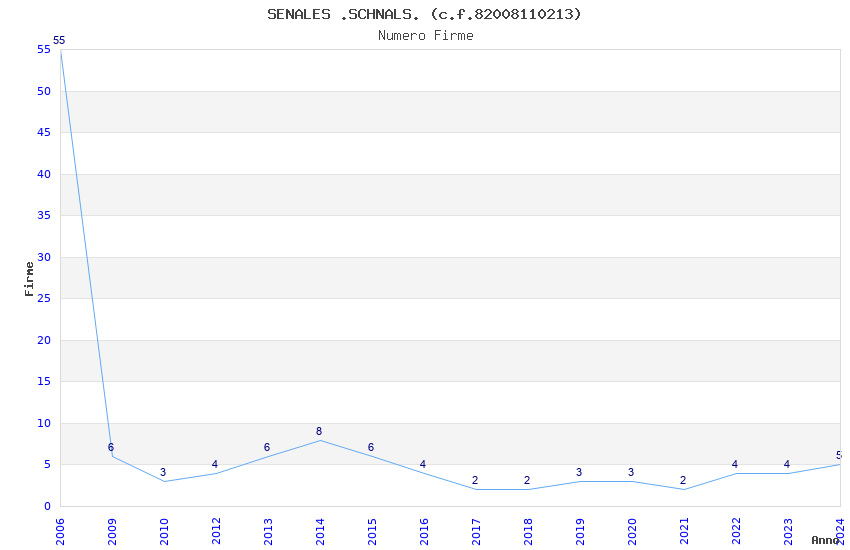Click the 30 y-axis tick label
The width and height of the screenshot is (850, 550).
44,257
